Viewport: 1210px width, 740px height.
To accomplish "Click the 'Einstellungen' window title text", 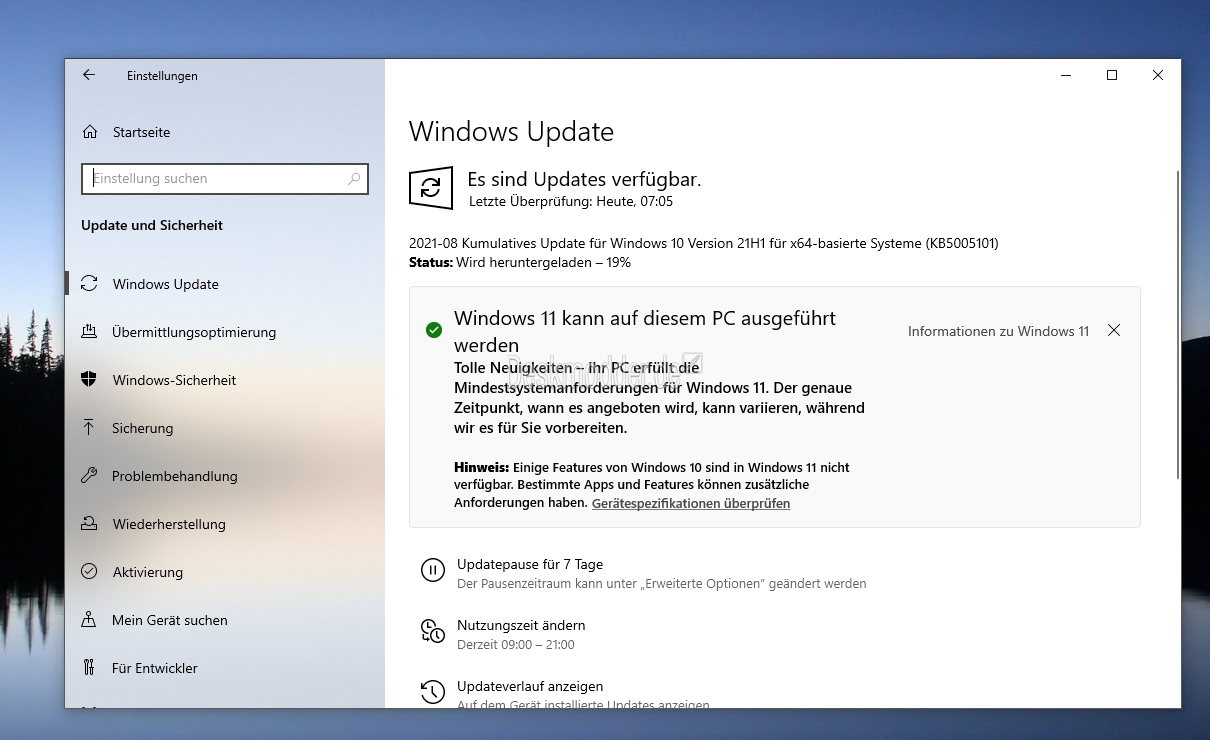I will 162,76.
